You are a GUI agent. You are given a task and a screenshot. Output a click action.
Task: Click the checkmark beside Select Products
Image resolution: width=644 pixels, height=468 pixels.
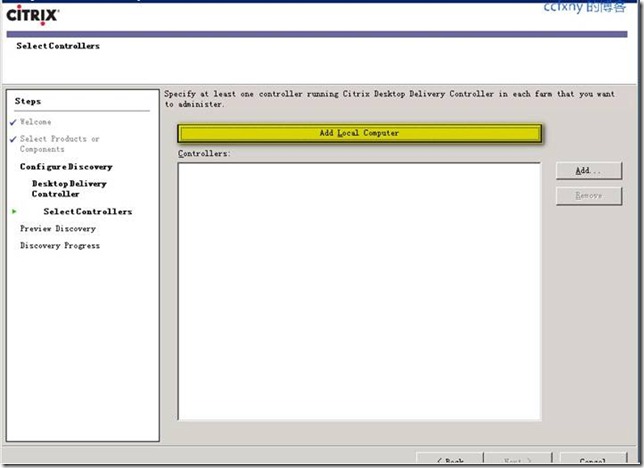point(13,139)
